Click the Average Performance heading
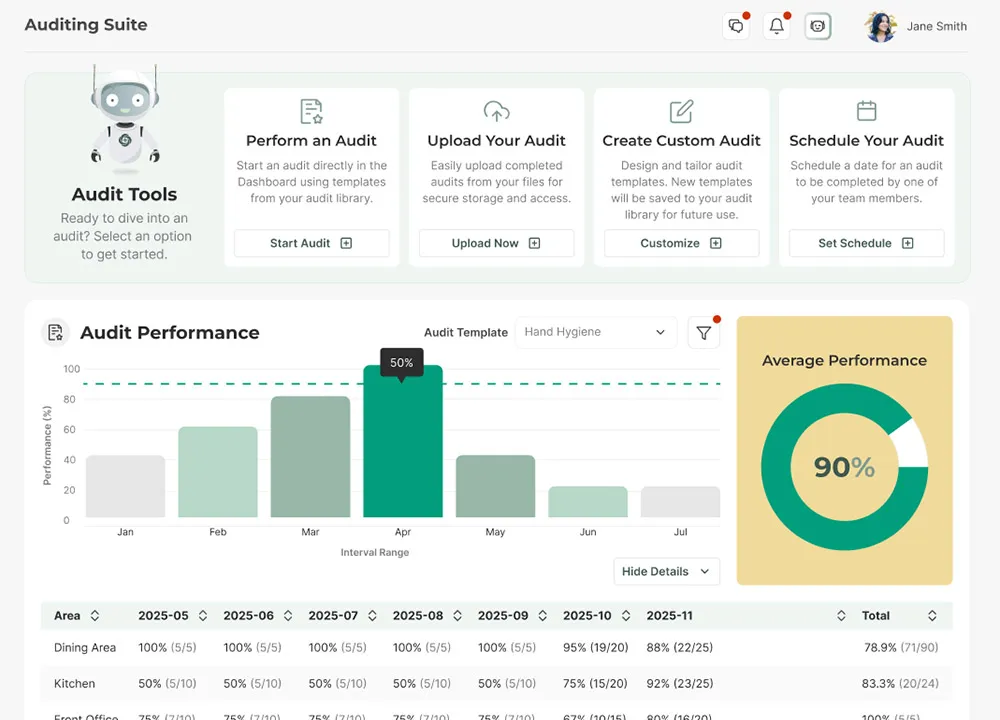Screen dimensions: 1000x720 (844, 360)
